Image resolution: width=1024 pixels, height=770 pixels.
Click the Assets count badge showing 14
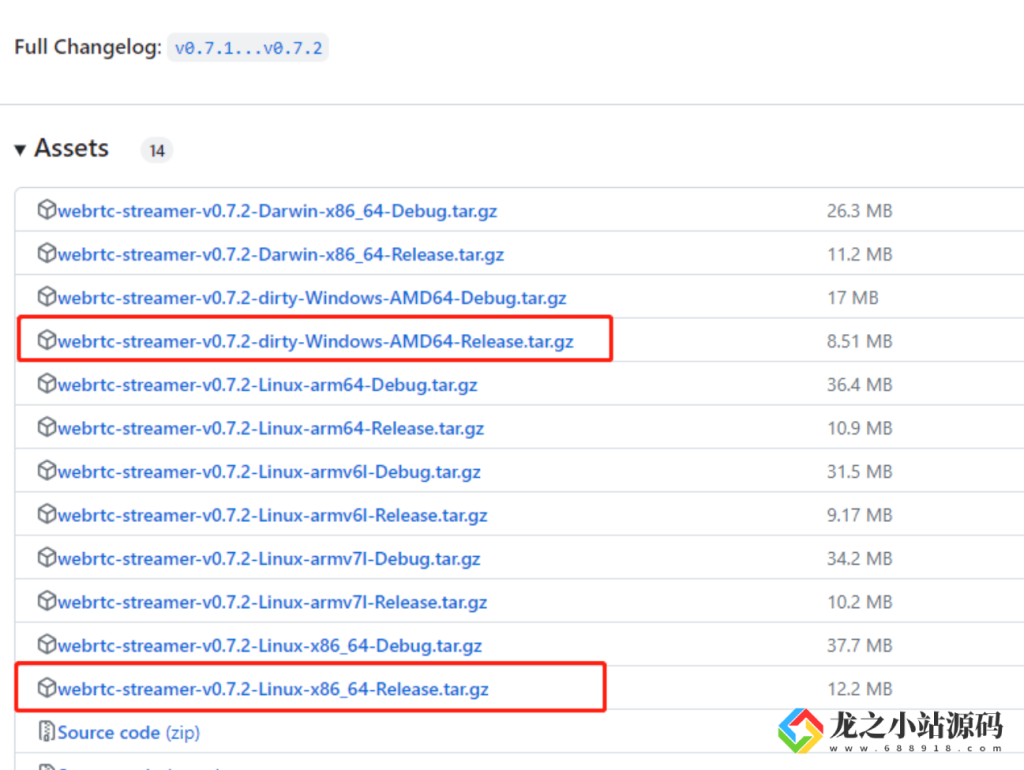(157, 151)
